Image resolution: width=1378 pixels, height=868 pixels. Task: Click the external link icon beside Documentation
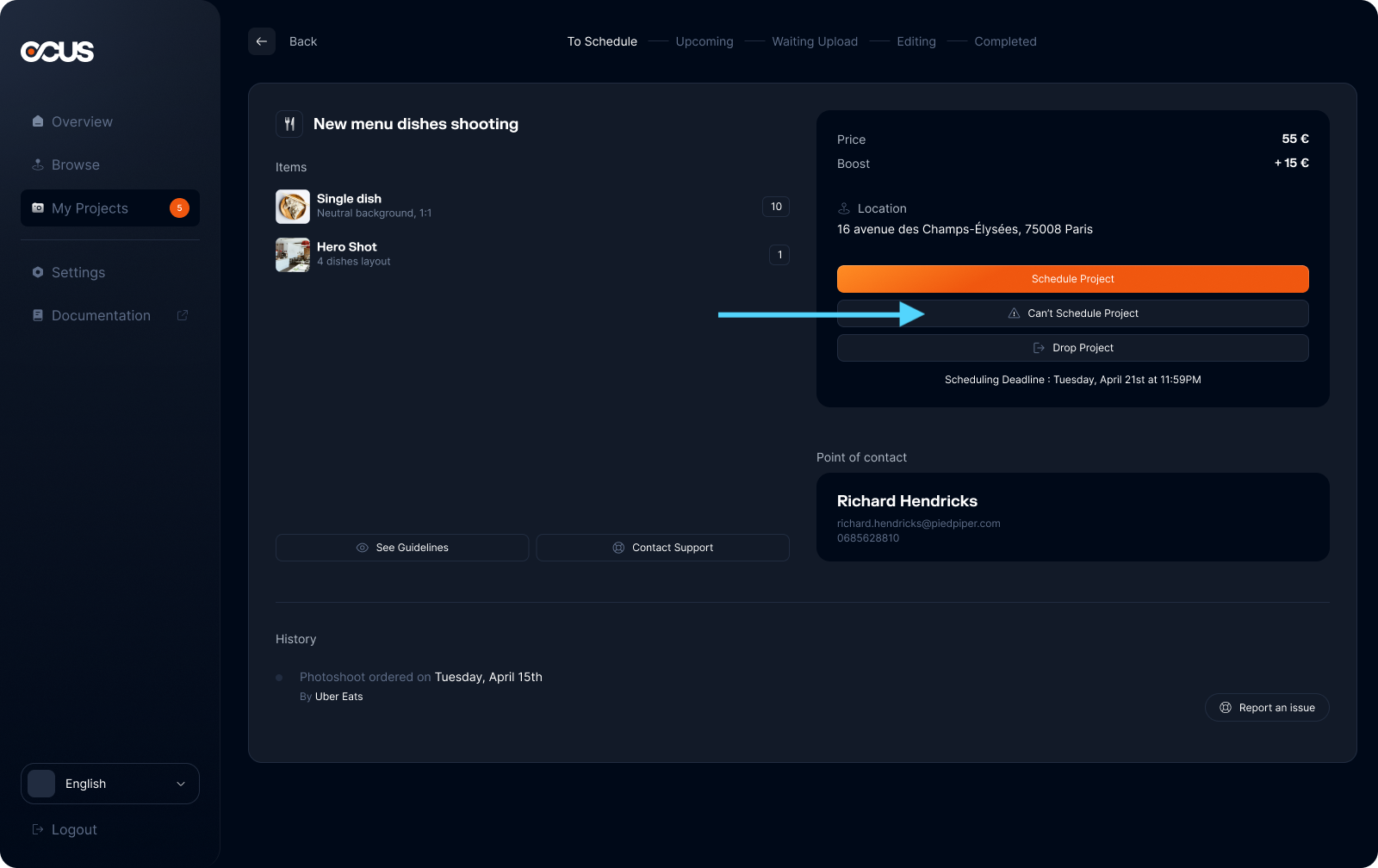183,315
